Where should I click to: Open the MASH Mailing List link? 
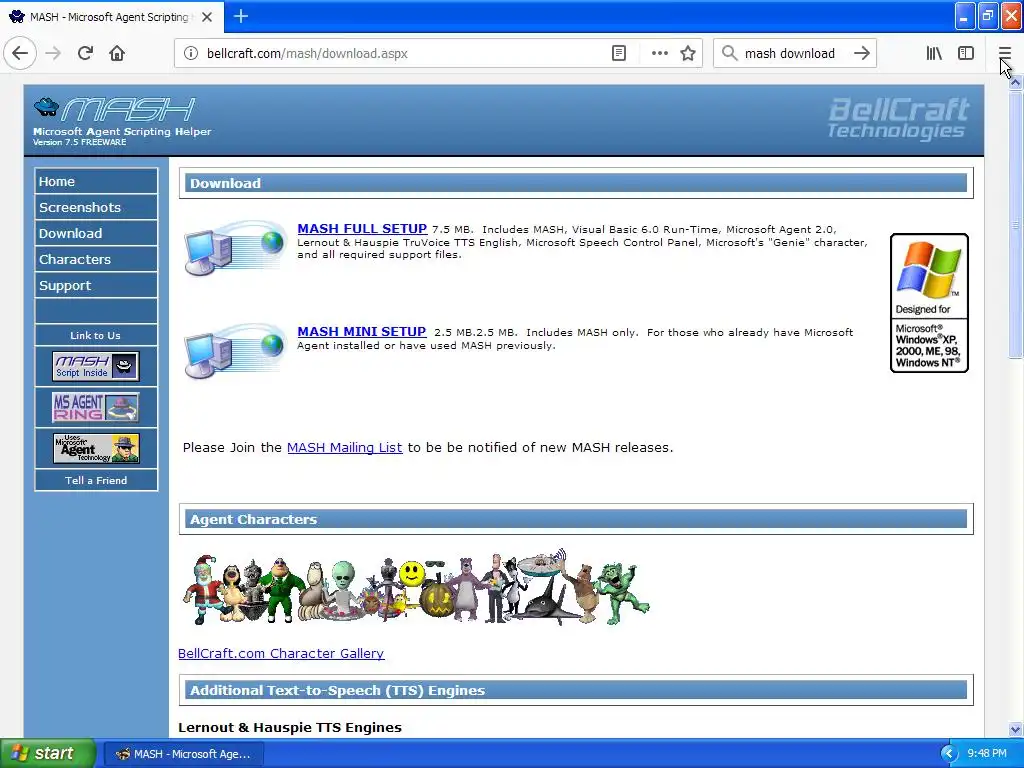344,447
